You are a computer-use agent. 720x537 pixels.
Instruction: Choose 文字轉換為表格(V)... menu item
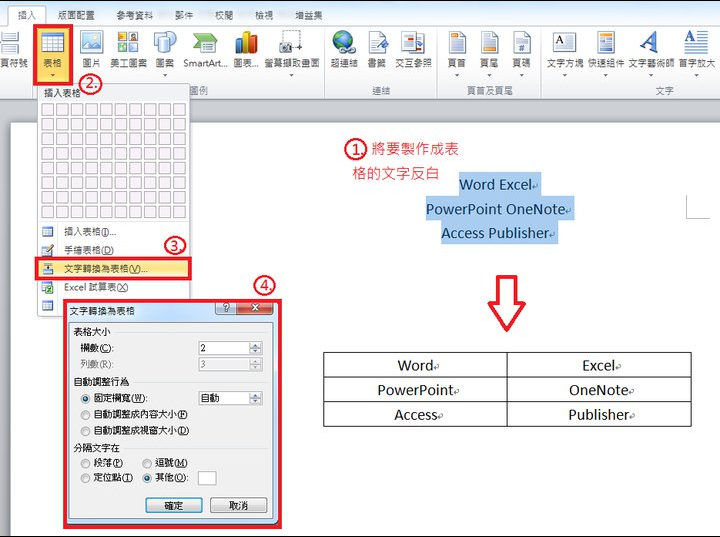pyautogui.click(x=113, y=269)
